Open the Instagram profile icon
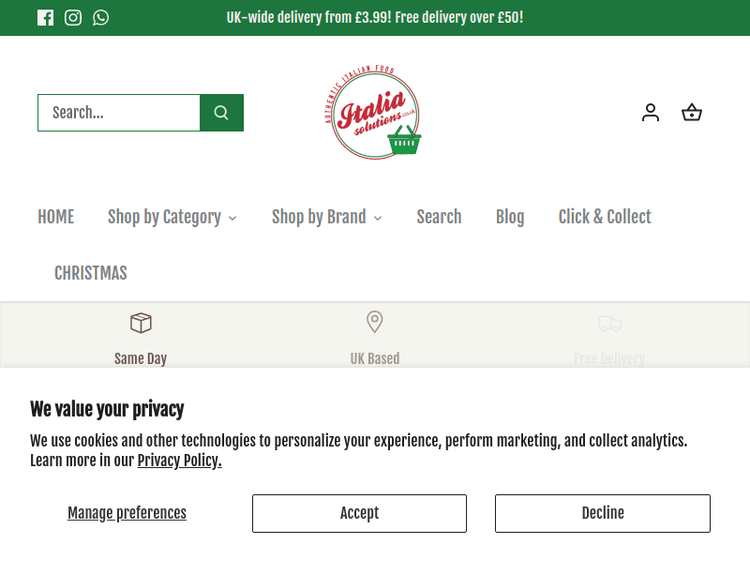Image resolution: width=750 pixels, height=563 pixels. [x=73, y=17]
